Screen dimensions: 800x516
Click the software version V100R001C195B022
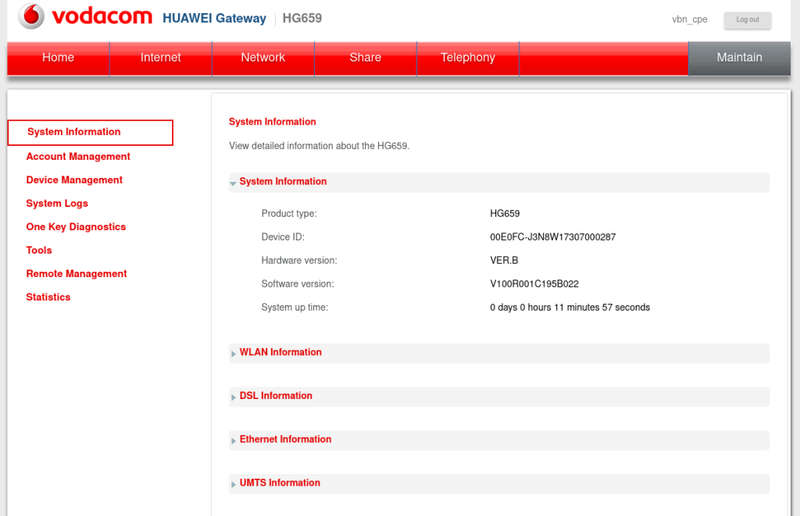[534, 284]
